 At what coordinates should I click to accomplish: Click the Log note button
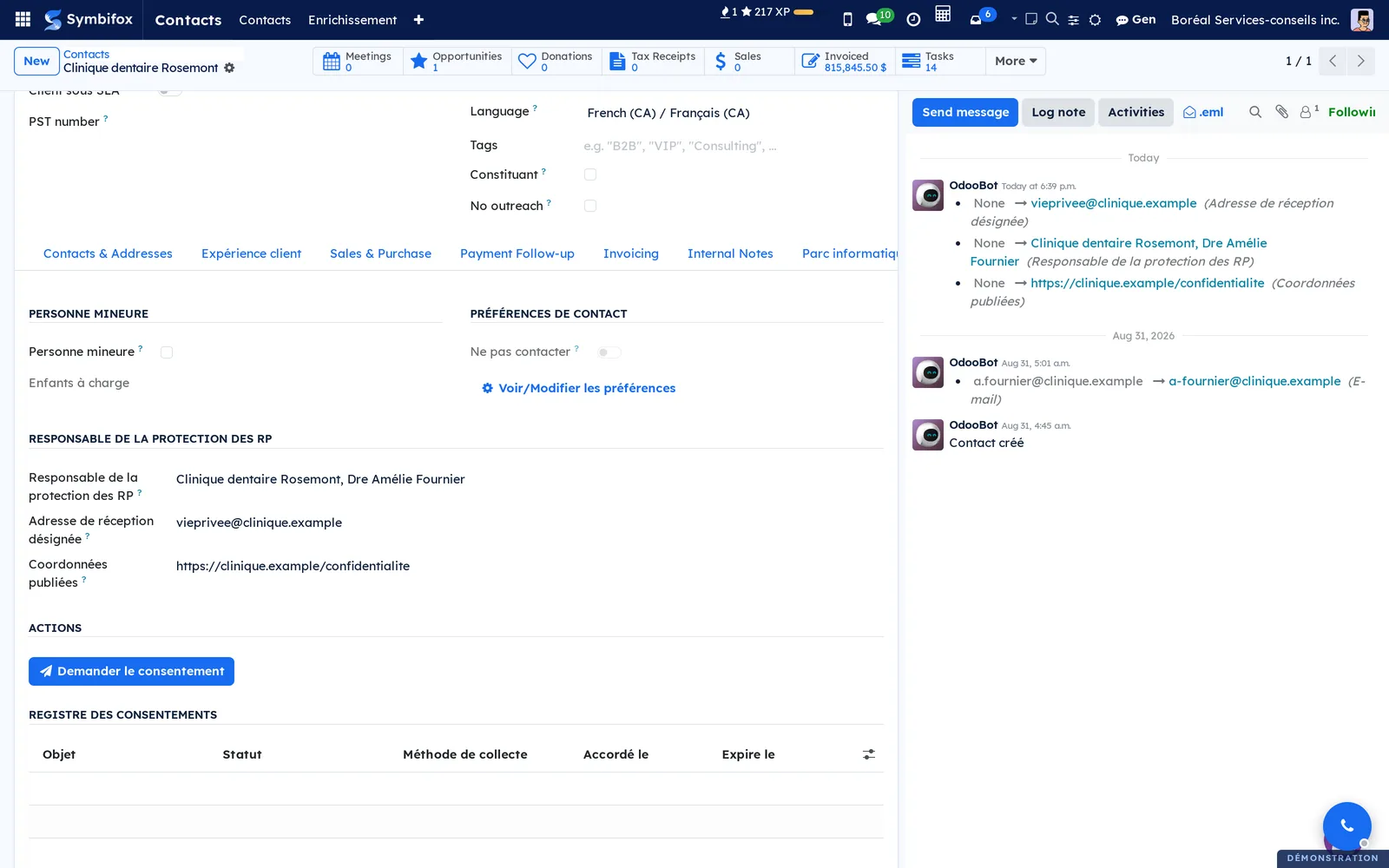click(1058, 112)
